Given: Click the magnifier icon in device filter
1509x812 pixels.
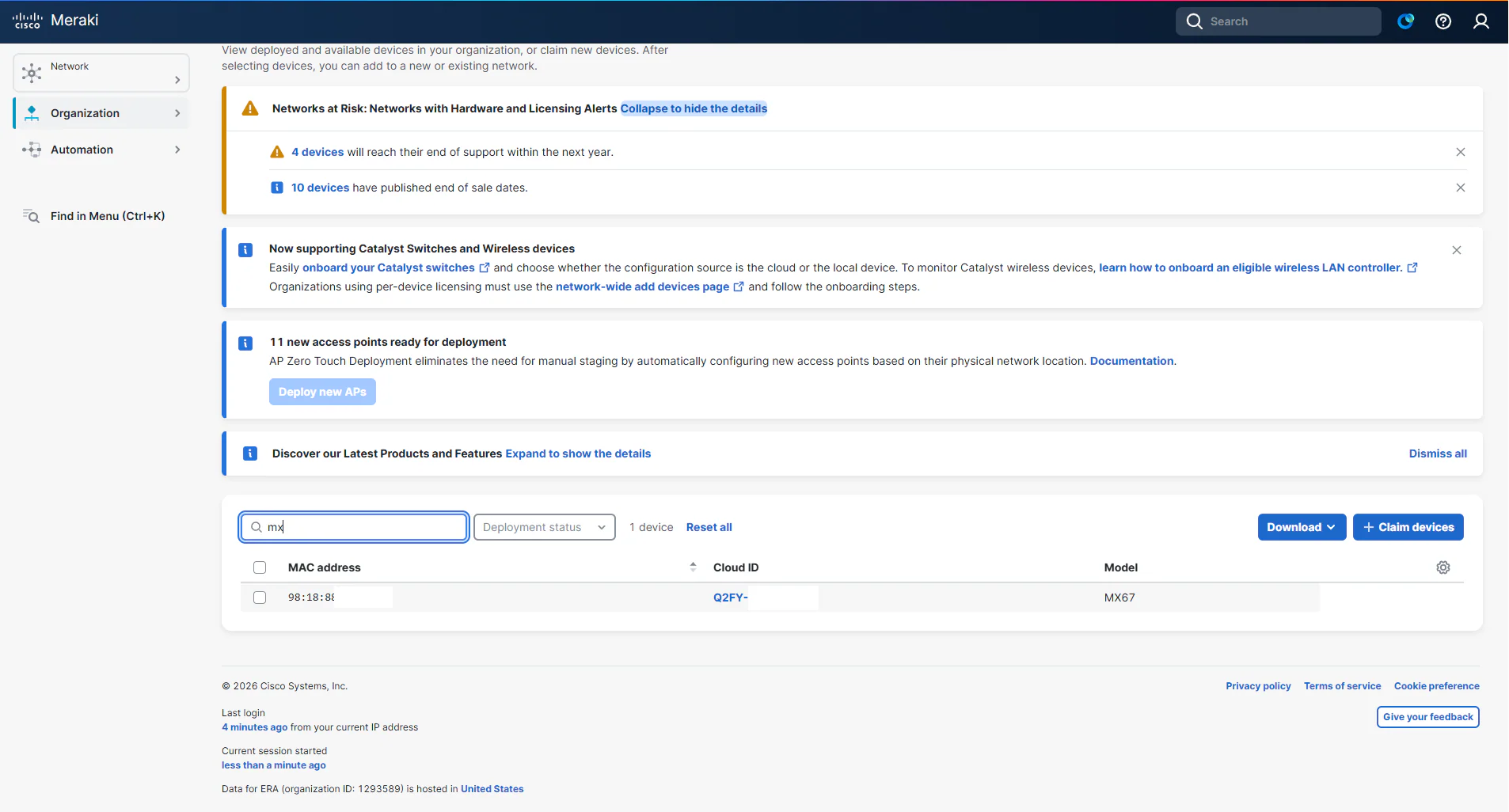Looking at the screenshot, I should point(257,527).
